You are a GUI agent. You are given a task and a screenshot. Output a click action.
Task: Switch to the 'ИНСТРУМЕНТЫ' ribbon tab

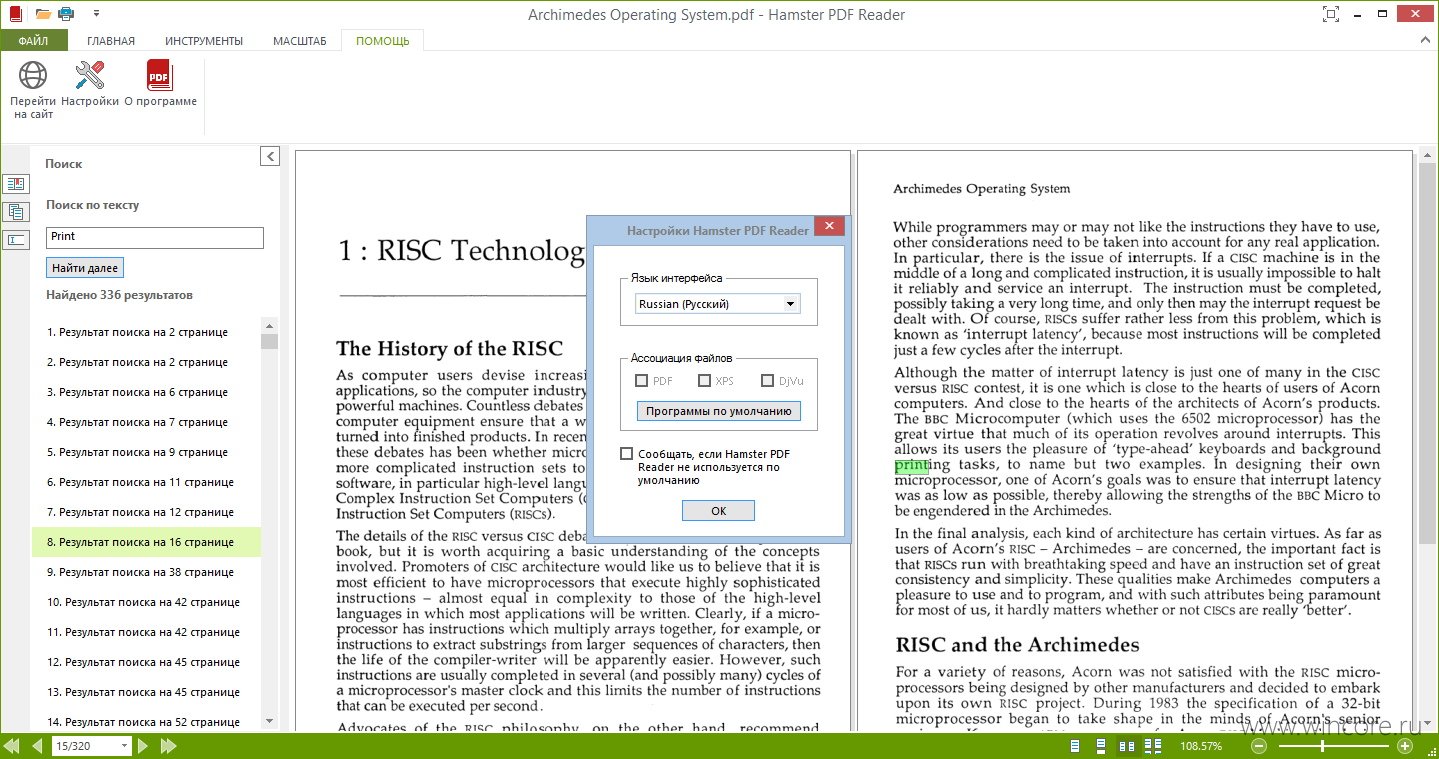point(204,41)
